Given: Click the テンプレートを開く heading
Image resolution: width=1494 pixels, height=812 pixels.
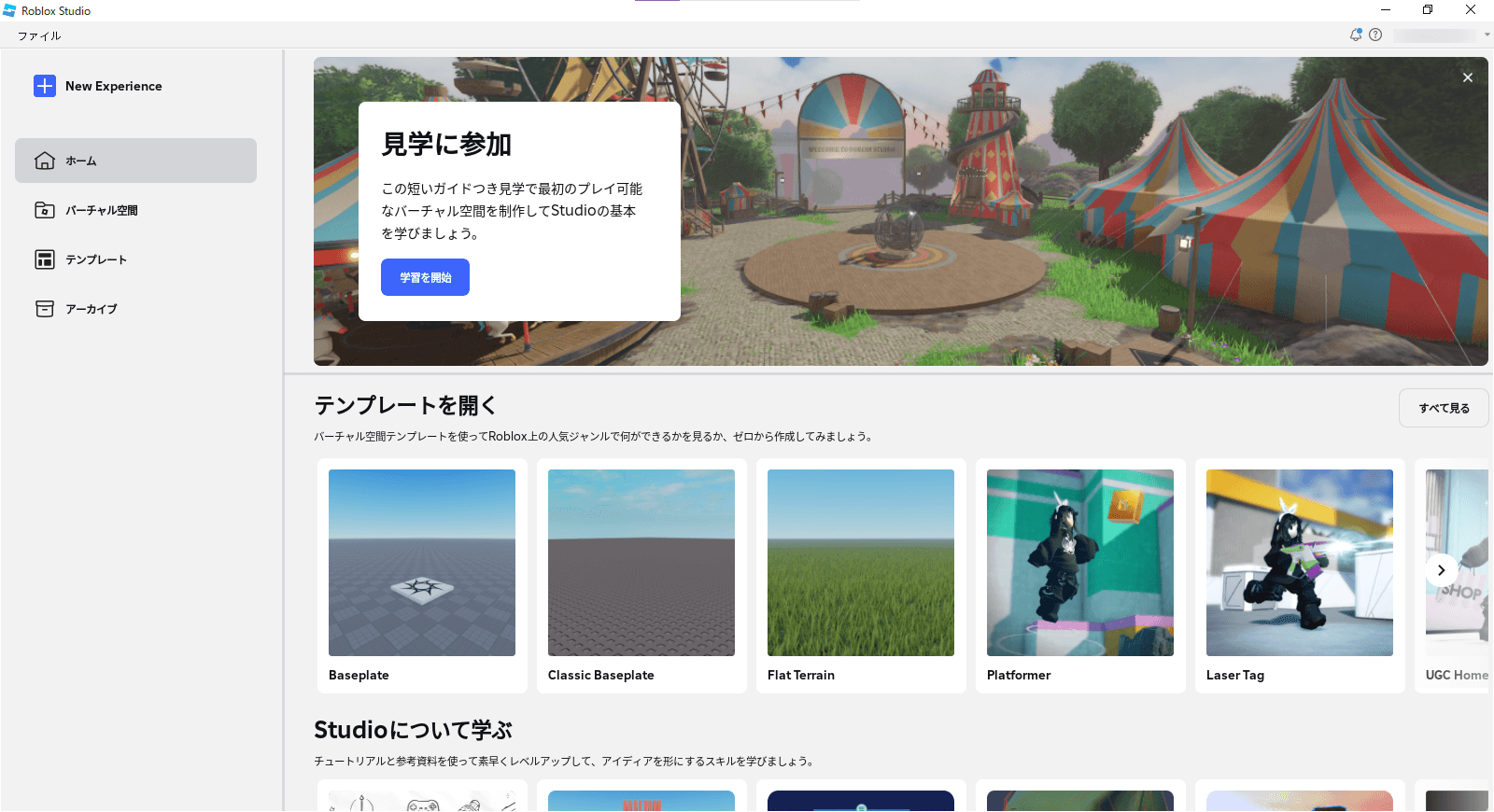Looking at the screenshot, I should [406, 405].
